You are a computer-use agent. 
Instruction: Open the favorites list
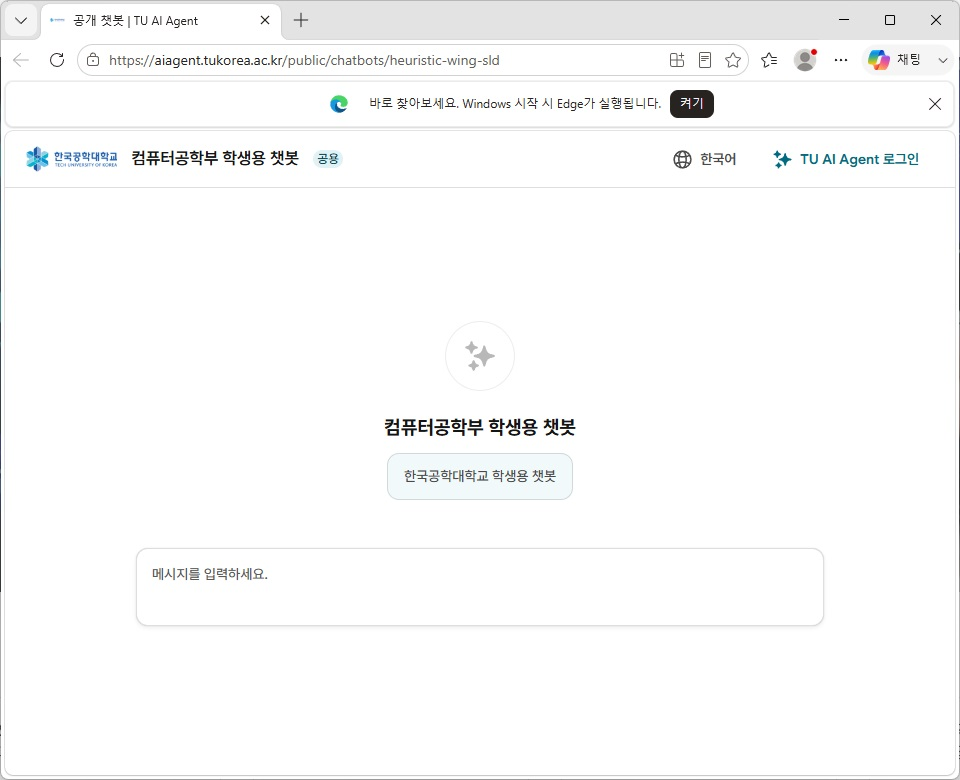tap(769, 60)
